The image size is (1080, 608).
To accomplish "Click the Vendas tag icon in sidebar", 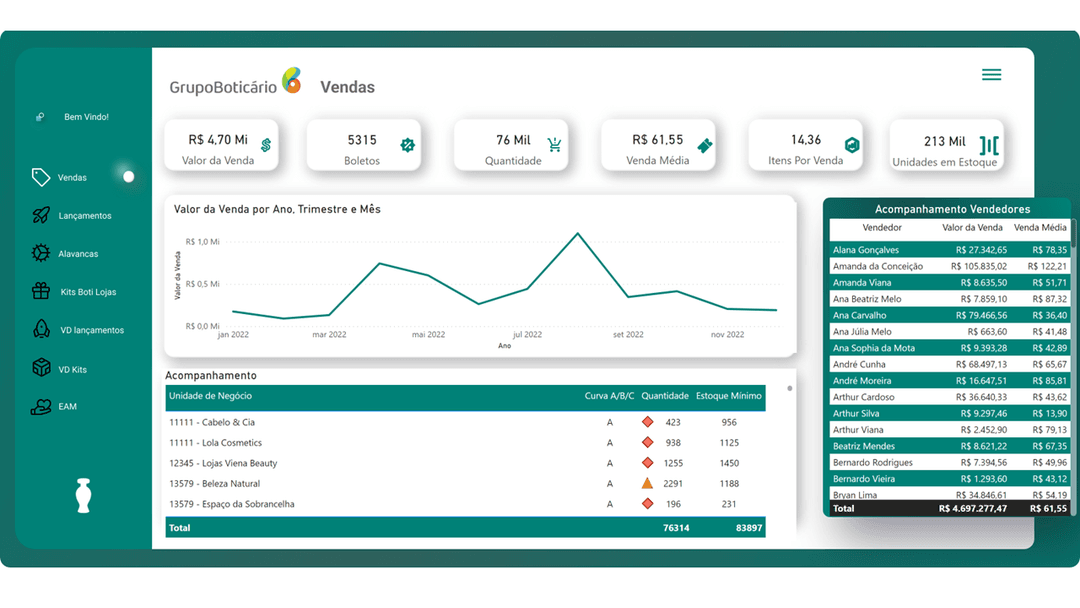I will coord(41,177).
